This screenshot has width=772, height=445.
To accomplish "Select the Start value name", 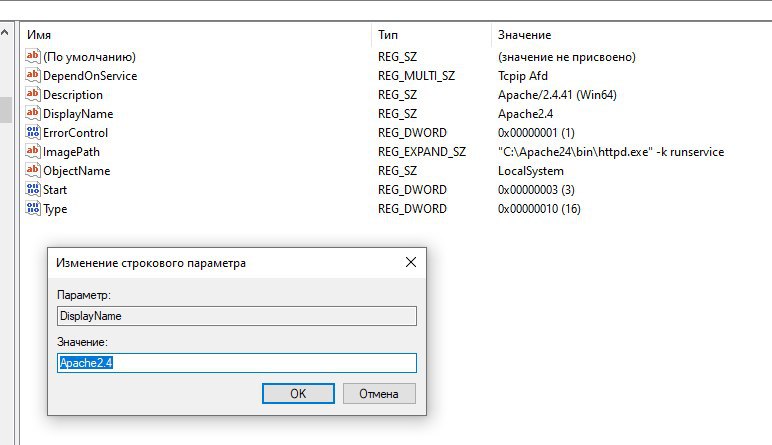I will 55,190.
